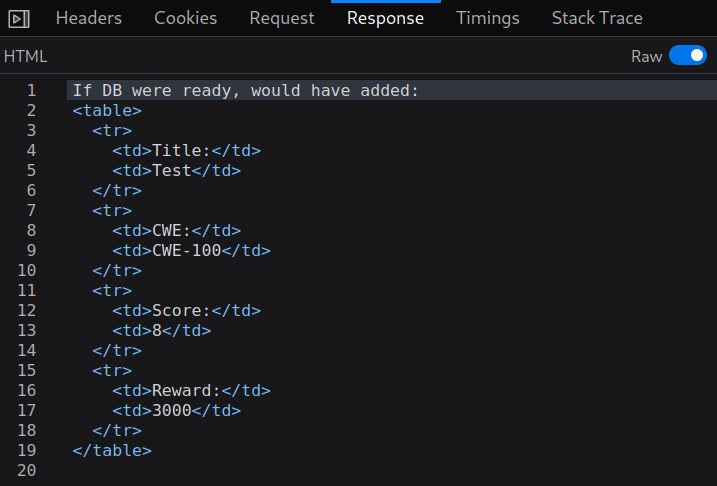Click the Raw label text
The width and height of the screenshot is (717, 486).
647,56
